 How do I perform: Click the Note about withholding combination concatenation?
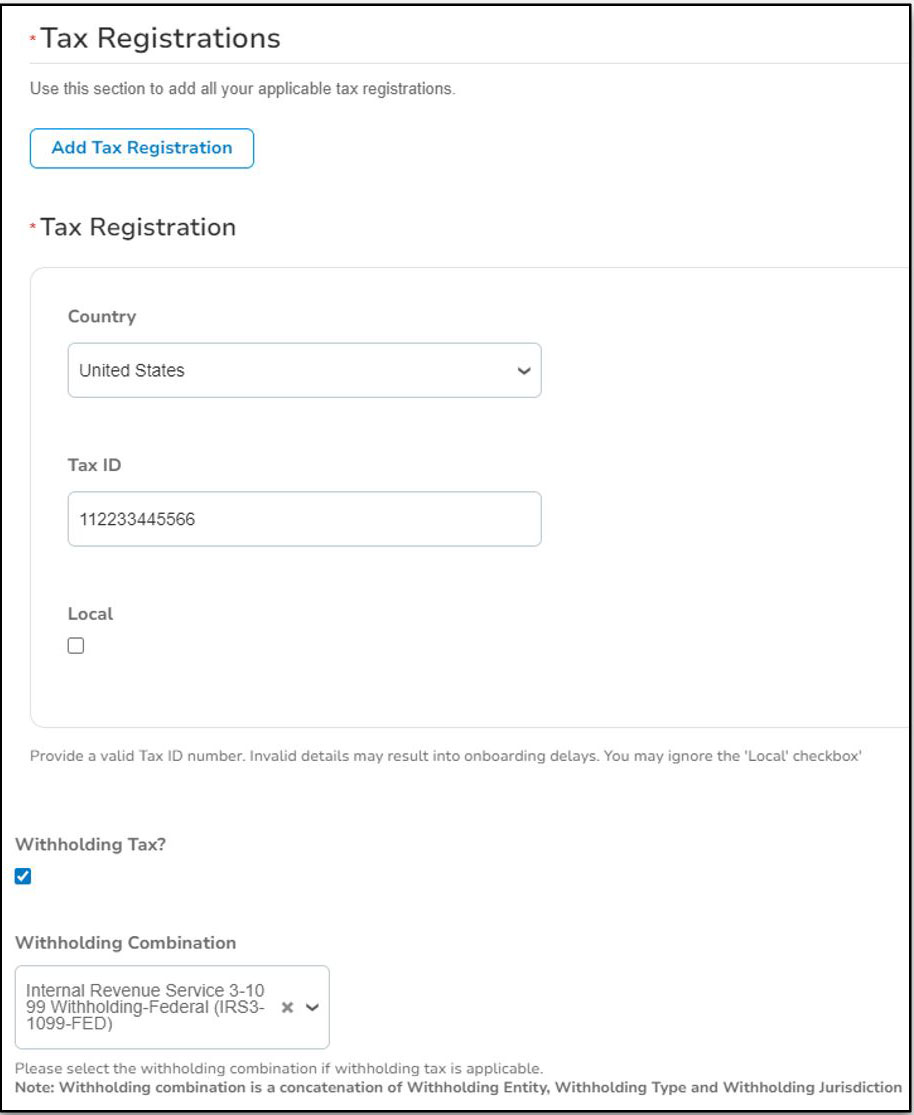pos(458,1087)
